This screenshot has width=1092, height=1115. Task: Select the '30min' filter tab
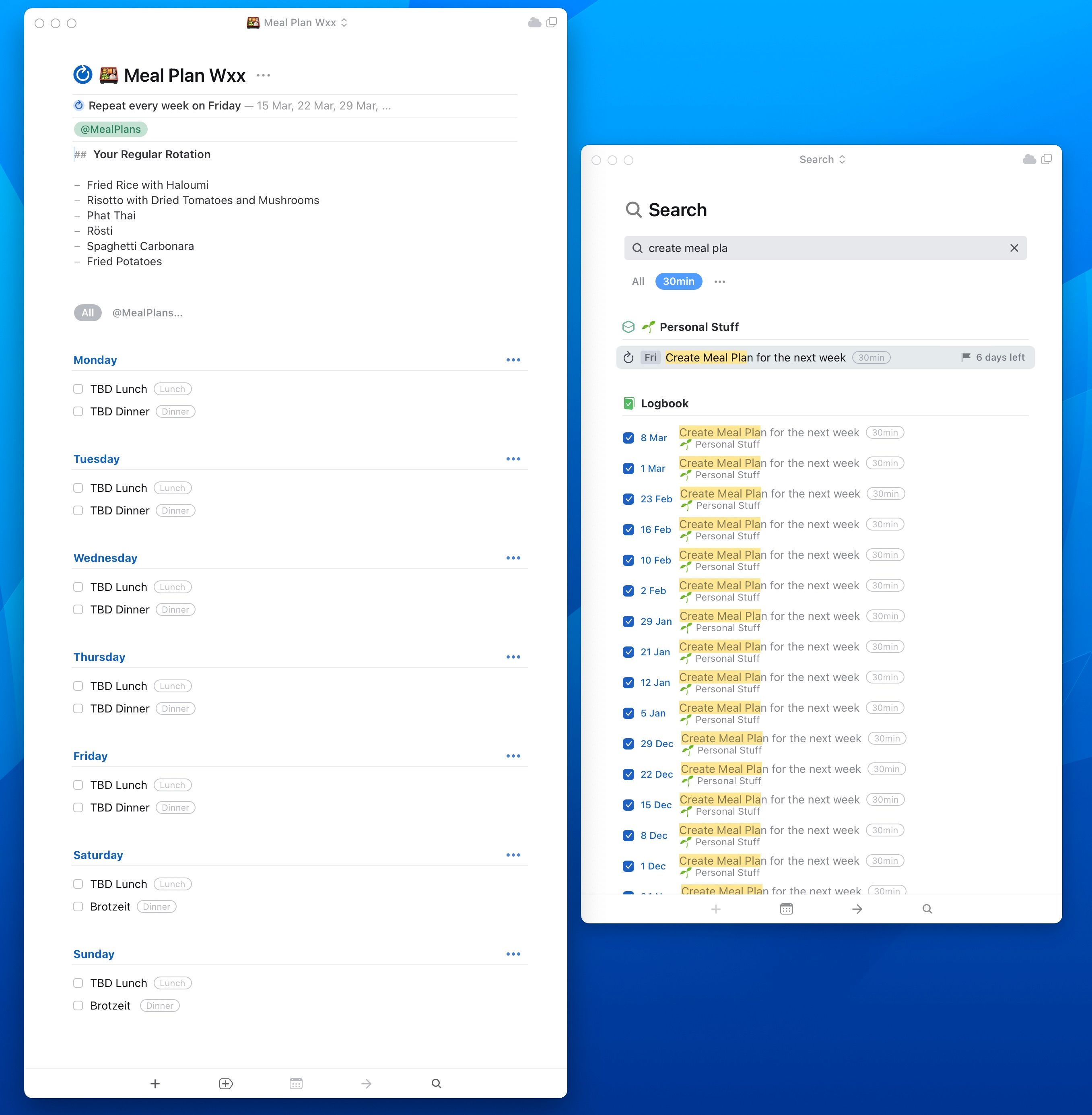tap(678, 281)
